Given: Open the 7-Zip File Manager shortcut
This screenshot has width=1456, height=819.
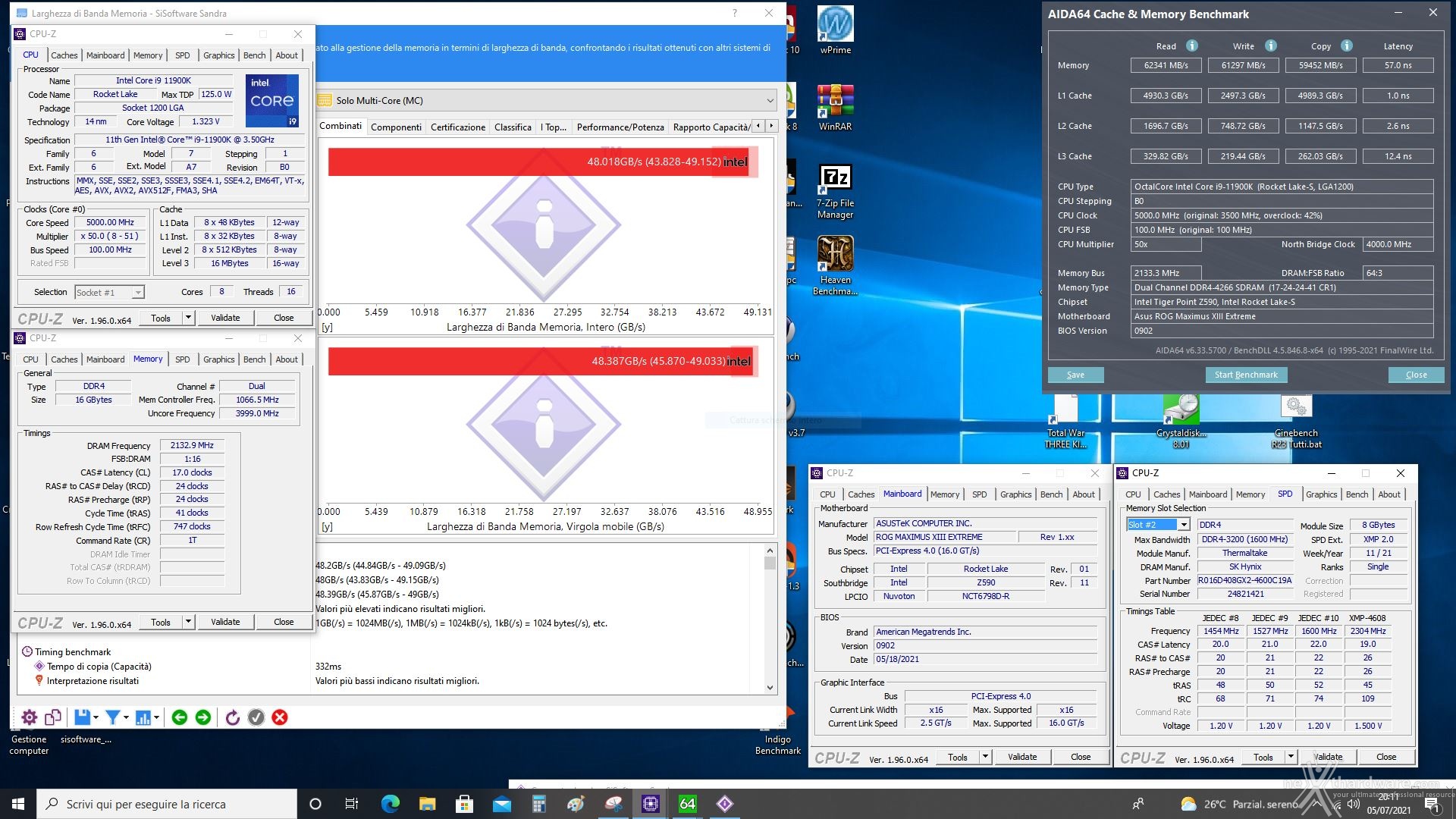Looking at the screenshot, I should (835, 191).
